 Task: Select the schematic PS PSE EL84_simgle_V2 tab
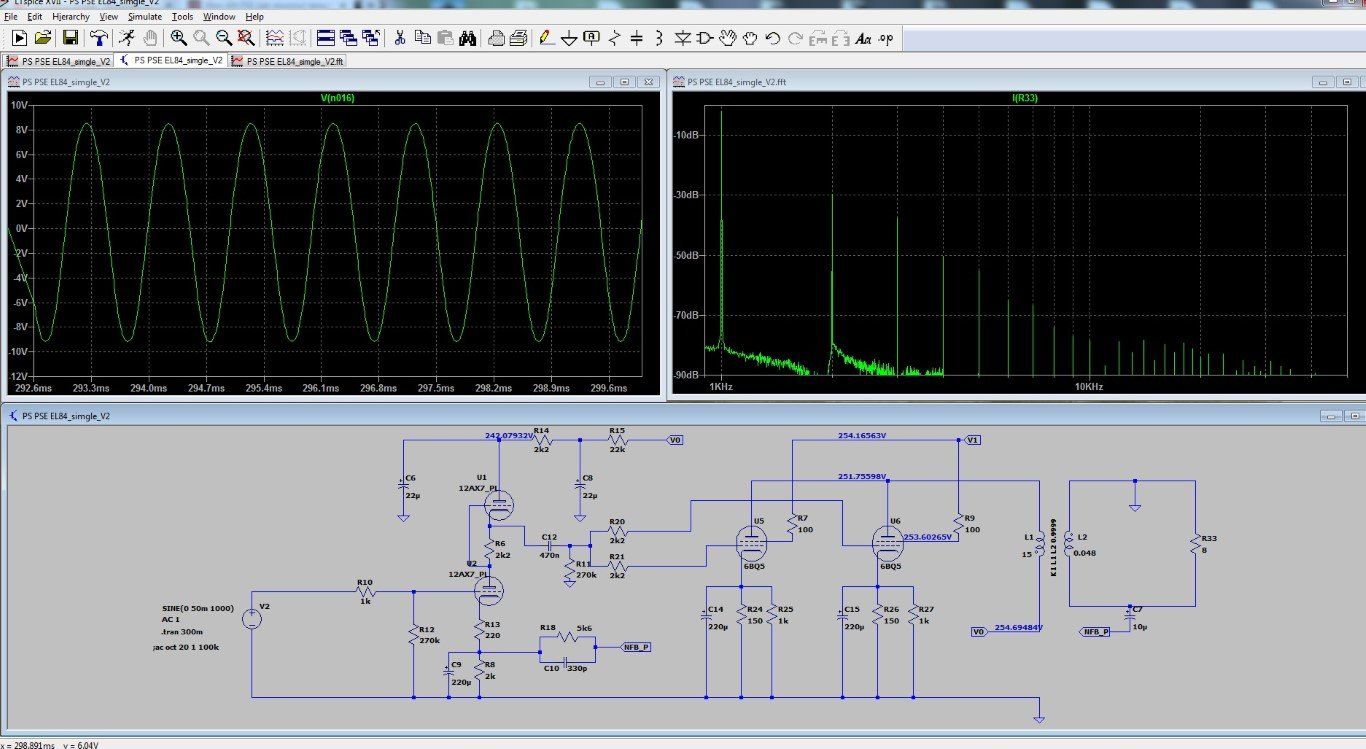click(x=171, y=61)
